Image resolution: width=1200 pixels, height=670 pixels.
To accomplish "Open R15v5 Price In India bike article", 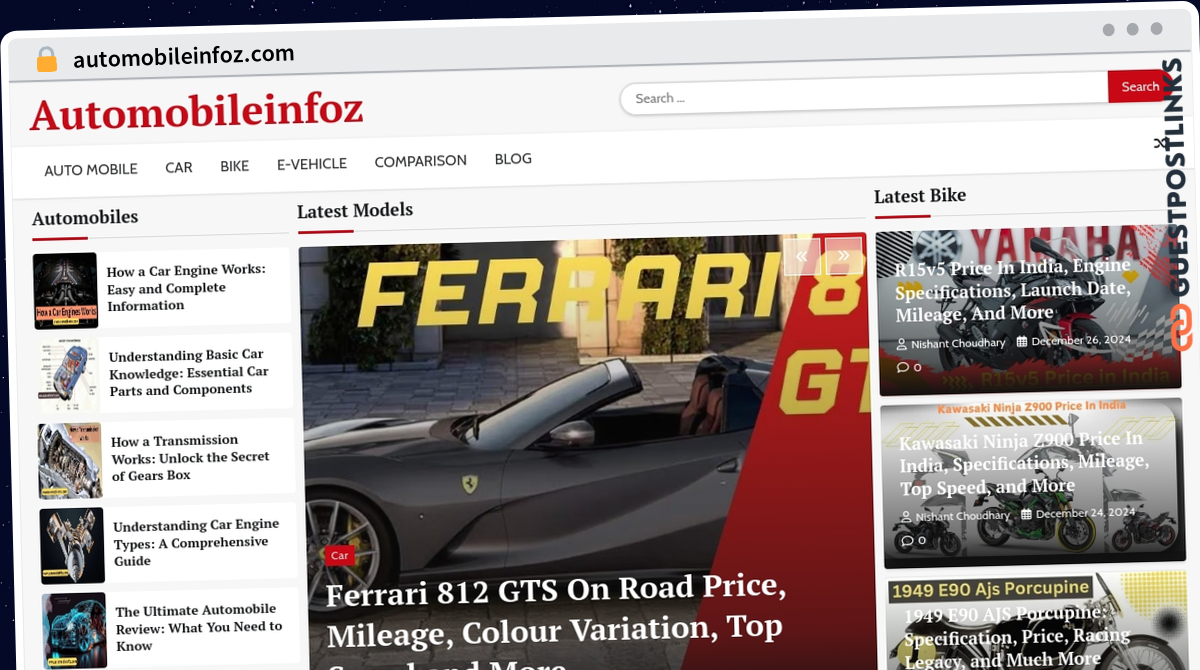I will click(1013, 290).
